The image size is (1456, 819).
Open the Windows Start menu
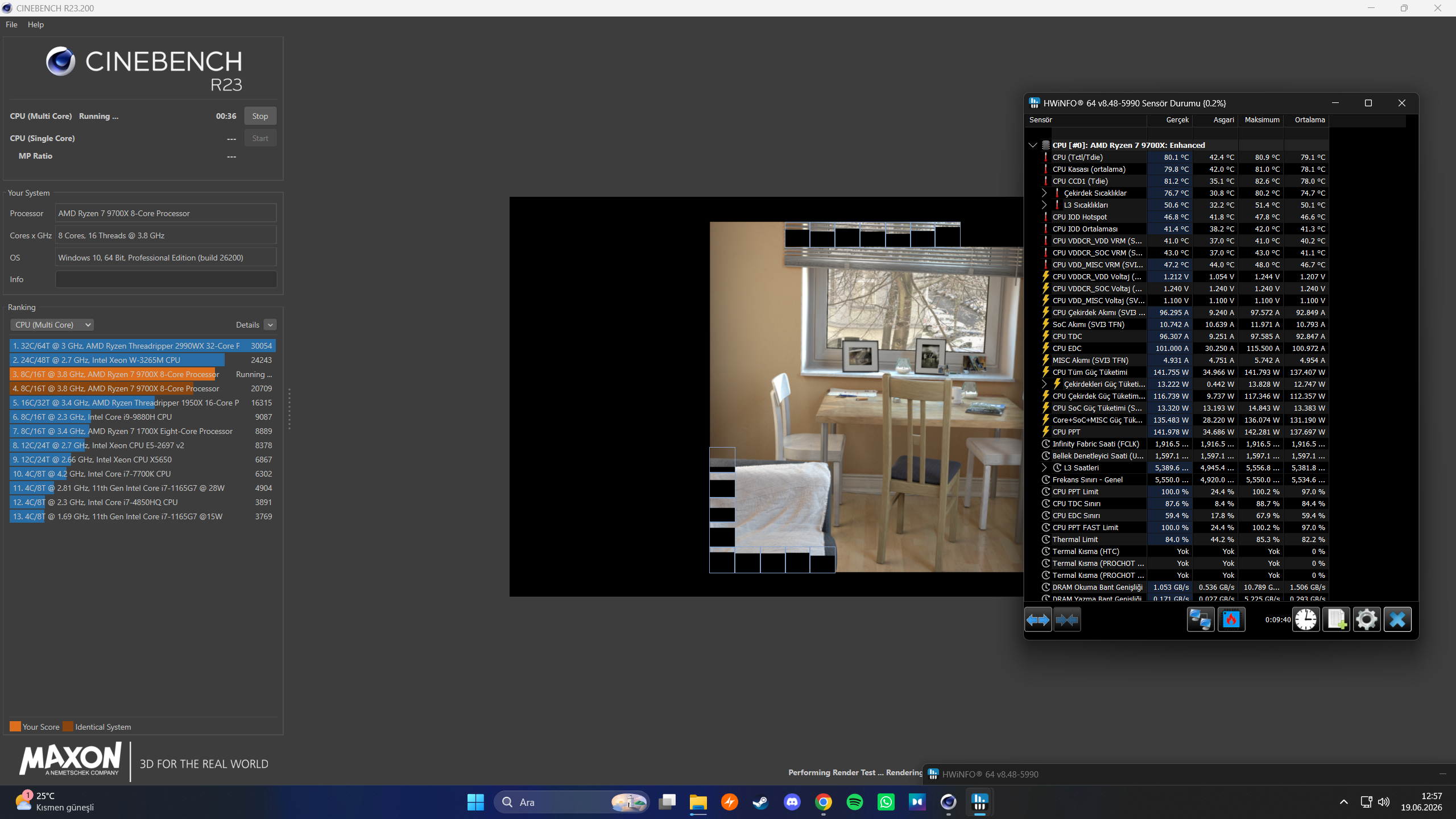[x=475, y=802]
